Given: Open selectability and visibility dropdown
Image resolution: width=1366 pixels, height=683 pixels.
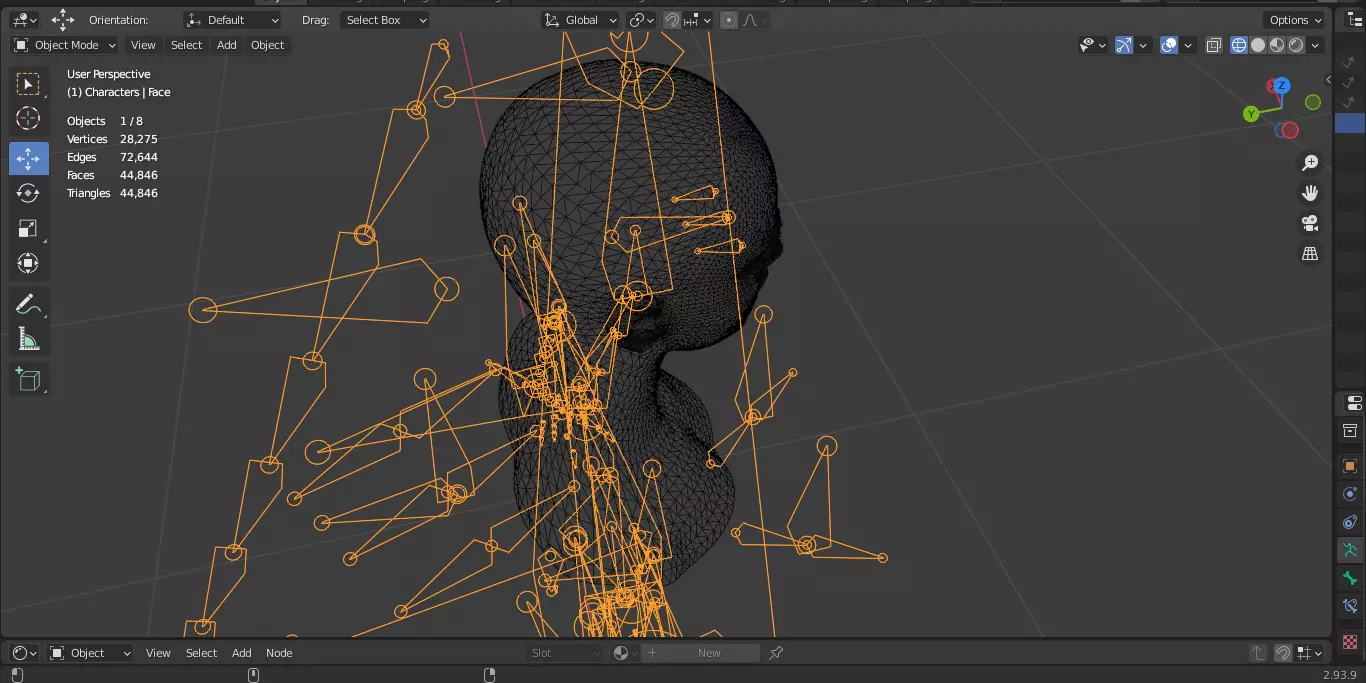Looking at the screenshot, I should click(1093, 45).
